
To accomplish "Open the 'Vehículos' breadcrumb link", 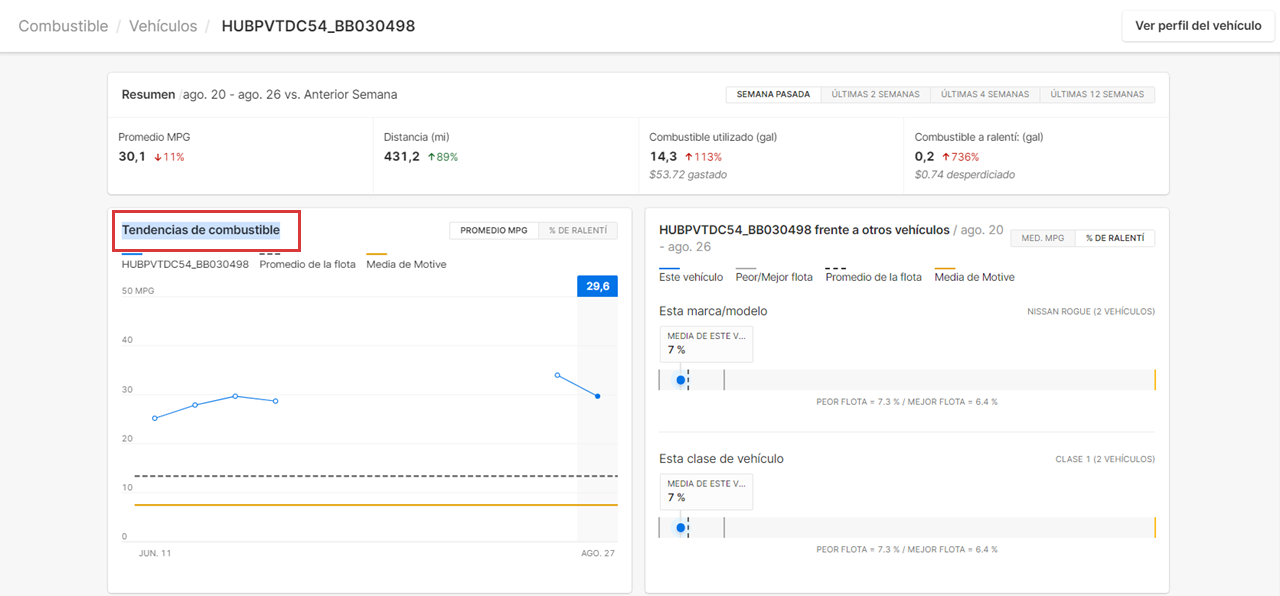I will tap(163, 26).
